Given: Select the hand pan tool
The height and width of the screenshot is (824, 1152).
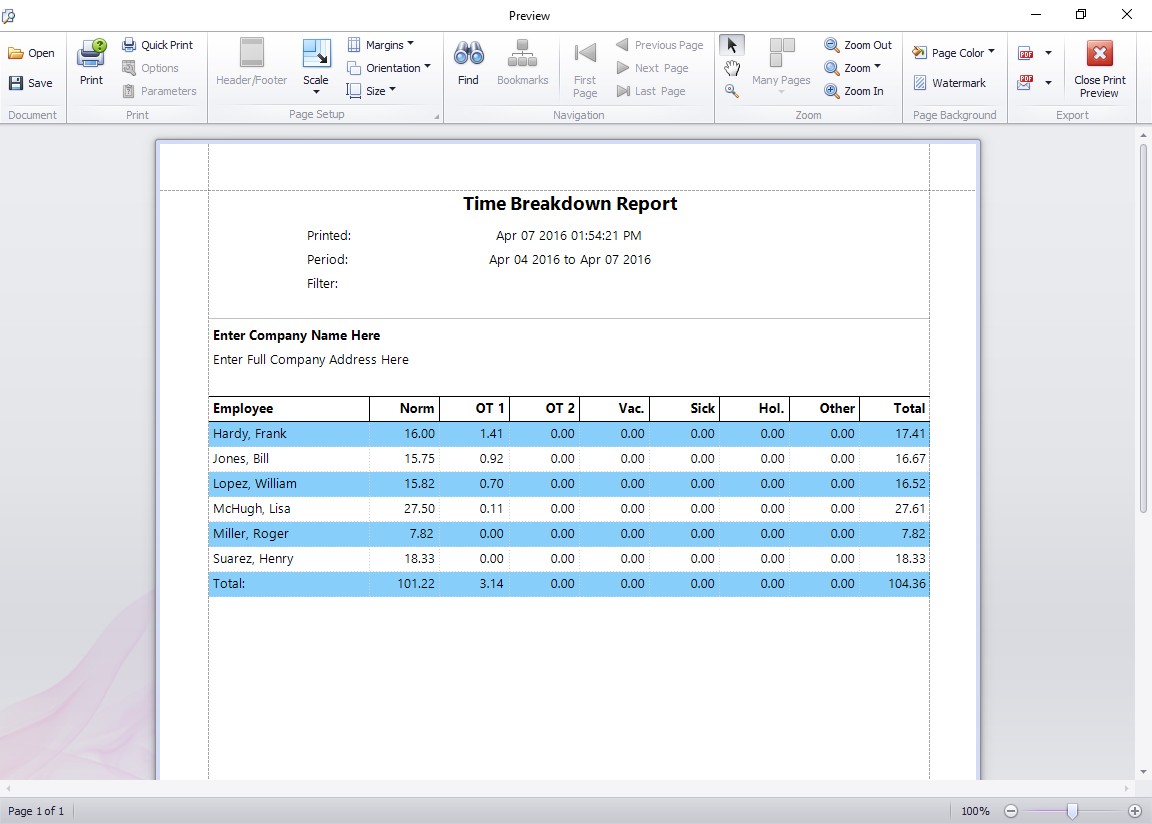Looking at the screenshot, I should 732,68.
